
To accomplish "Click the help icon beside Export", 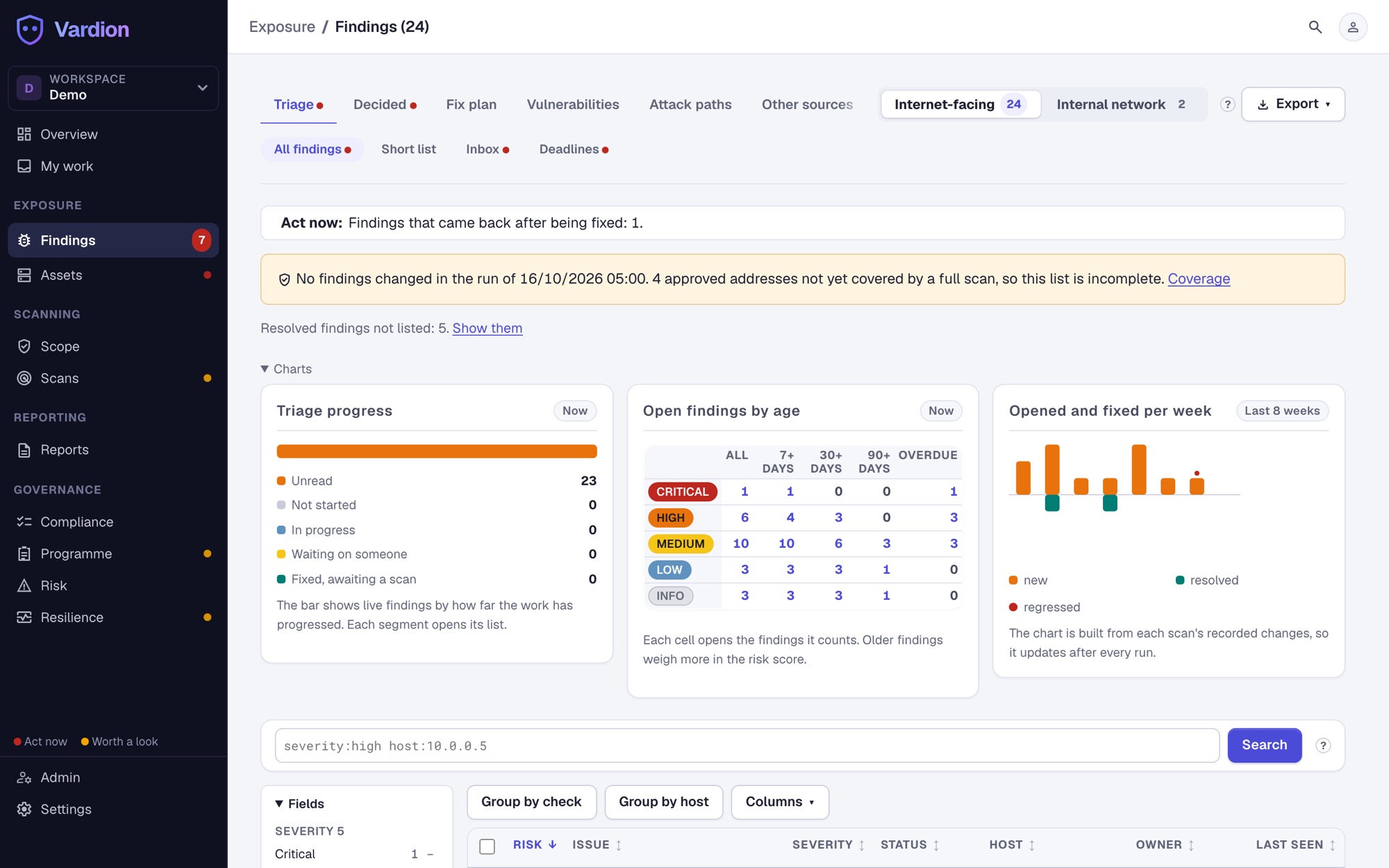I will click(x=1227, y=104).
